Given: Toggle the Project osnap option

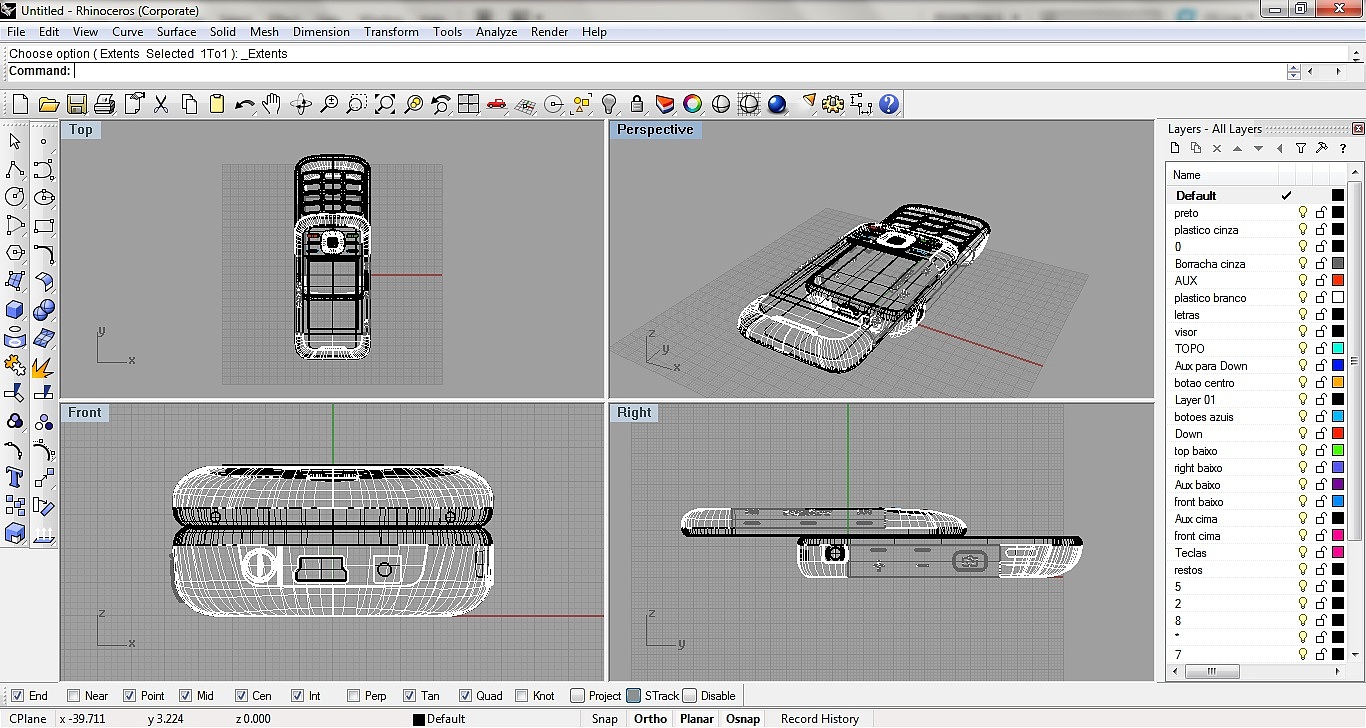Looking at the screenshot, I should click(578, 696).
